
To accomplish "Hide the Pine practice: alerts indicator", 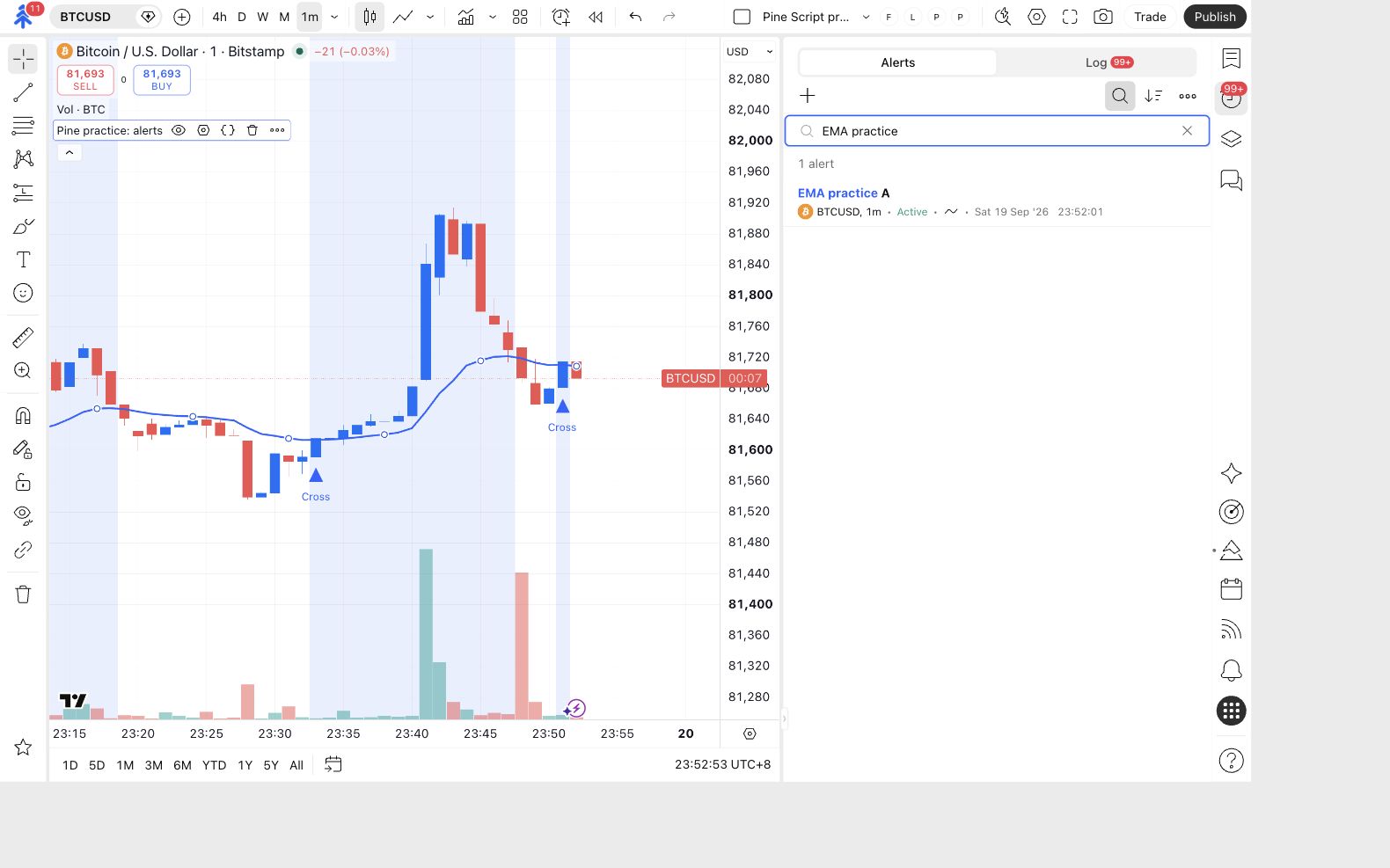I will point(179,130).
